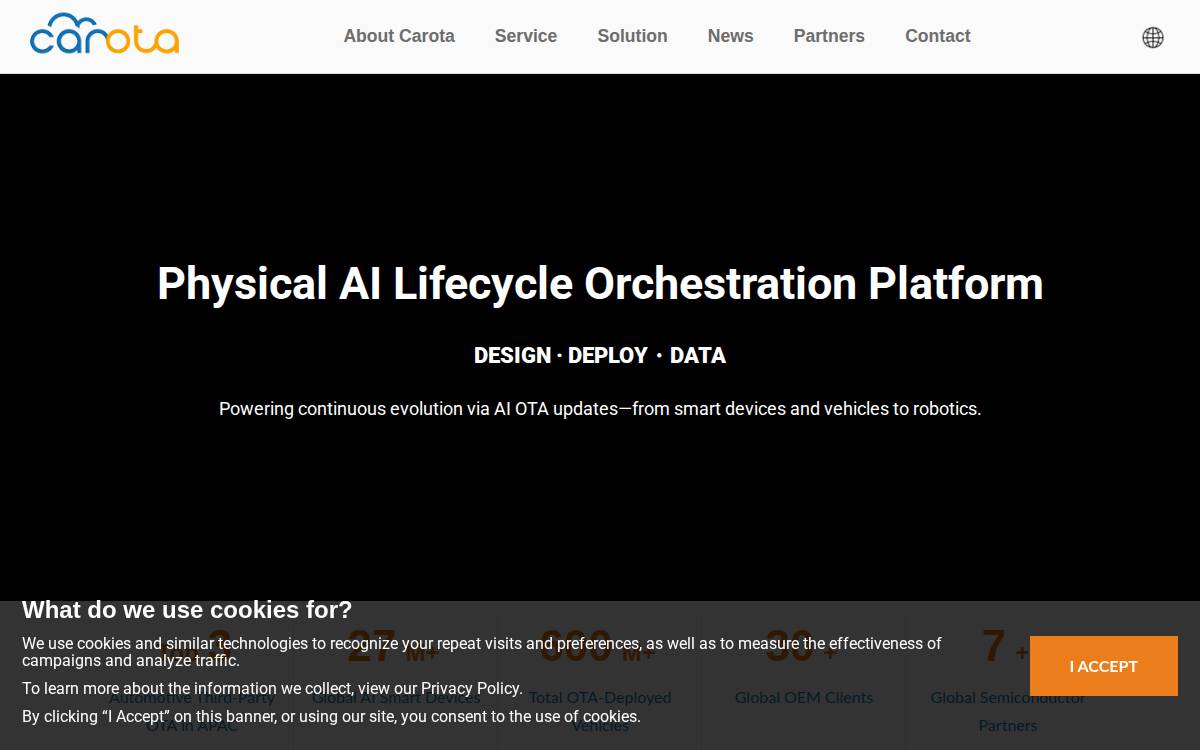Click the 'We use cookies and similar technologies' paragraph
The width and height of the screenshot is (1200, 750).
(x=482, y=652)
